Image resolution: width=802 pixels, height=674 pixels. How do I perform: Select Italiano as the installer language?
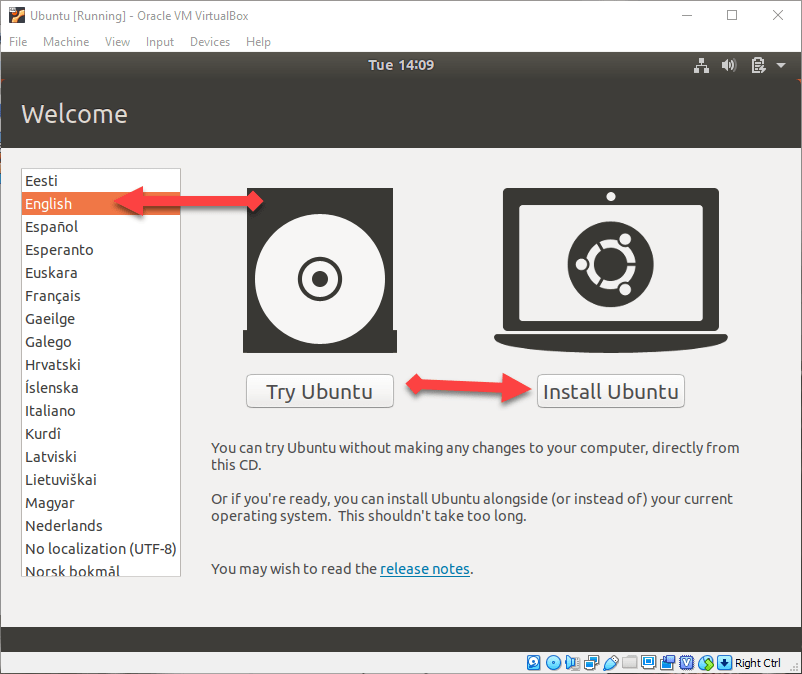pos(50,411)
